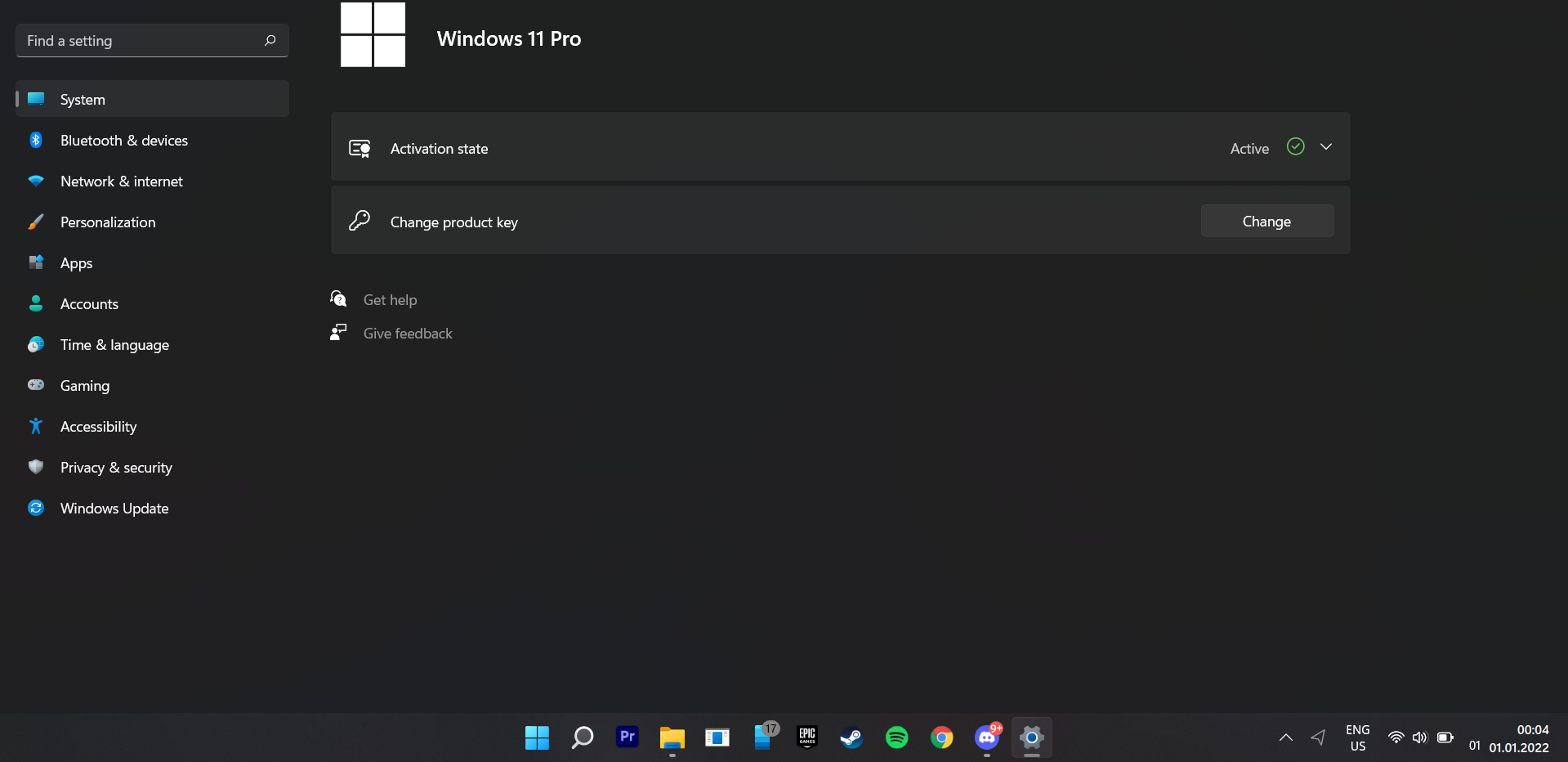
Task: Click the battery icon in the system tray
Action: [x=1445, y=737]
